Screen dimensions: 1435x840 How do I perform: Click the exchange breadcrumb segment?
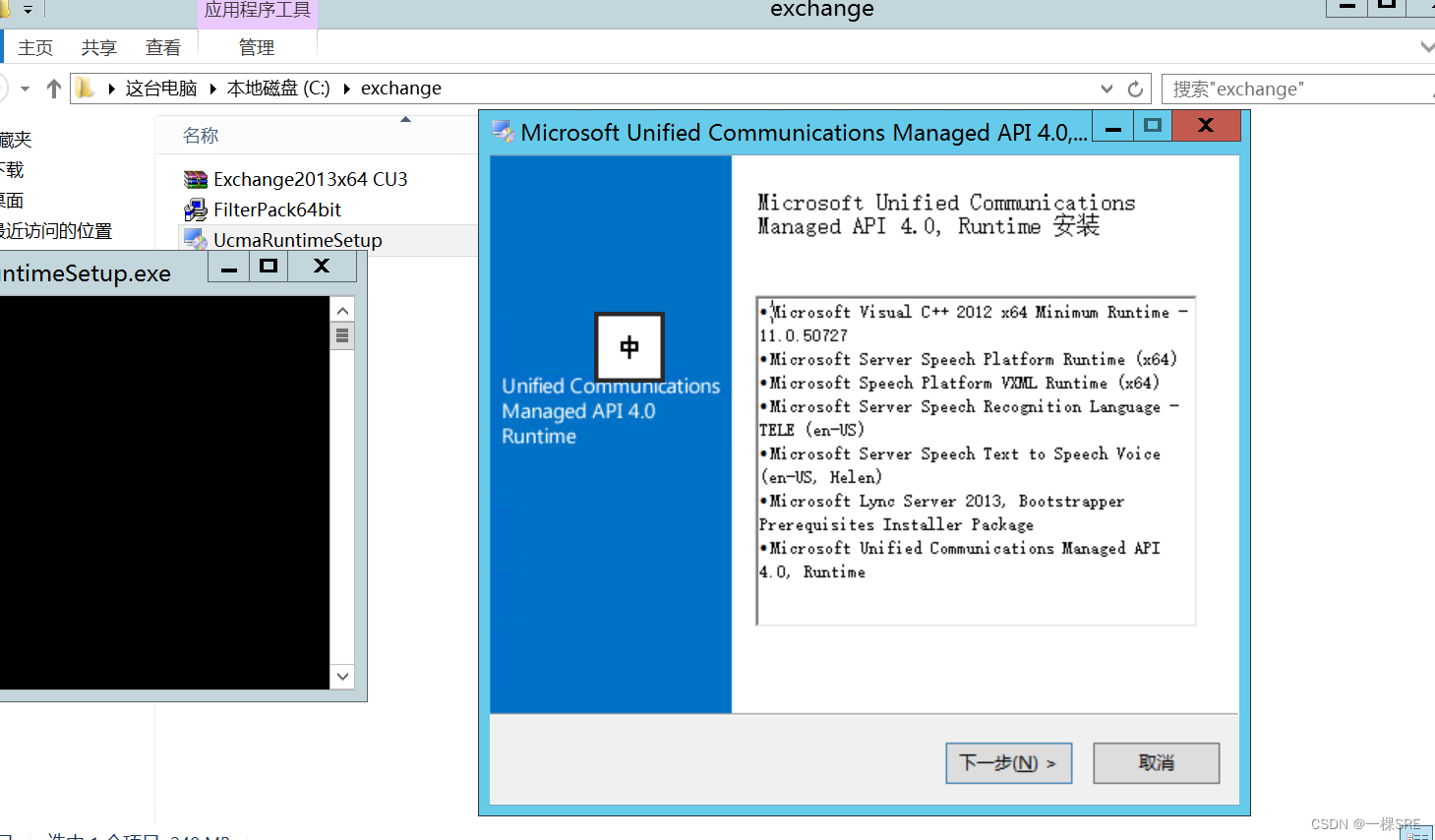(x=401, y=89)
